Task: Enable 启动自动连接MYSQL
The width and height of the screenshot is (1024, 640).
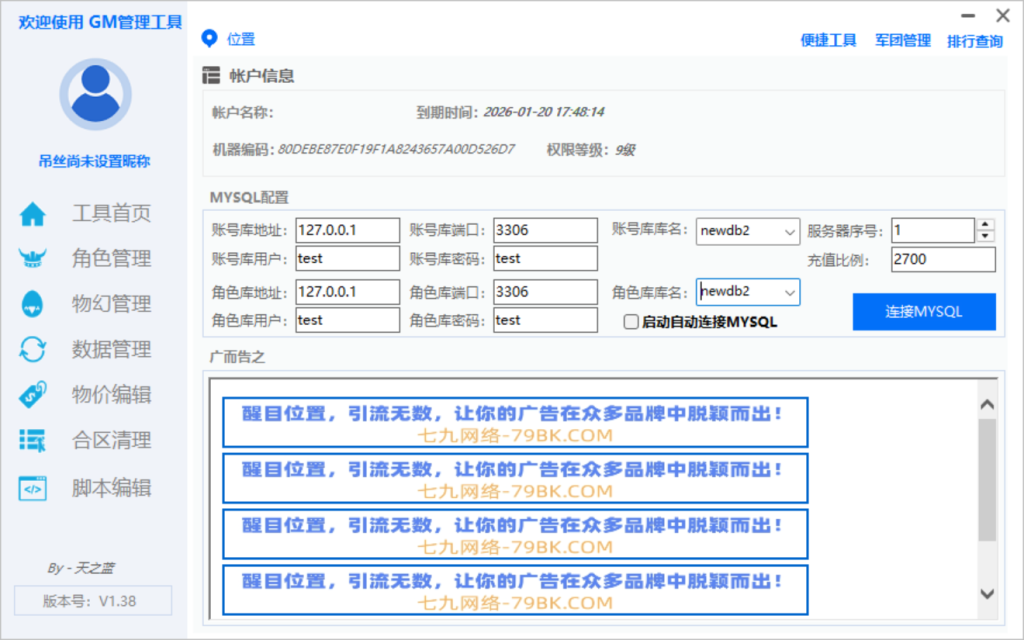Action: click(631, 322)
